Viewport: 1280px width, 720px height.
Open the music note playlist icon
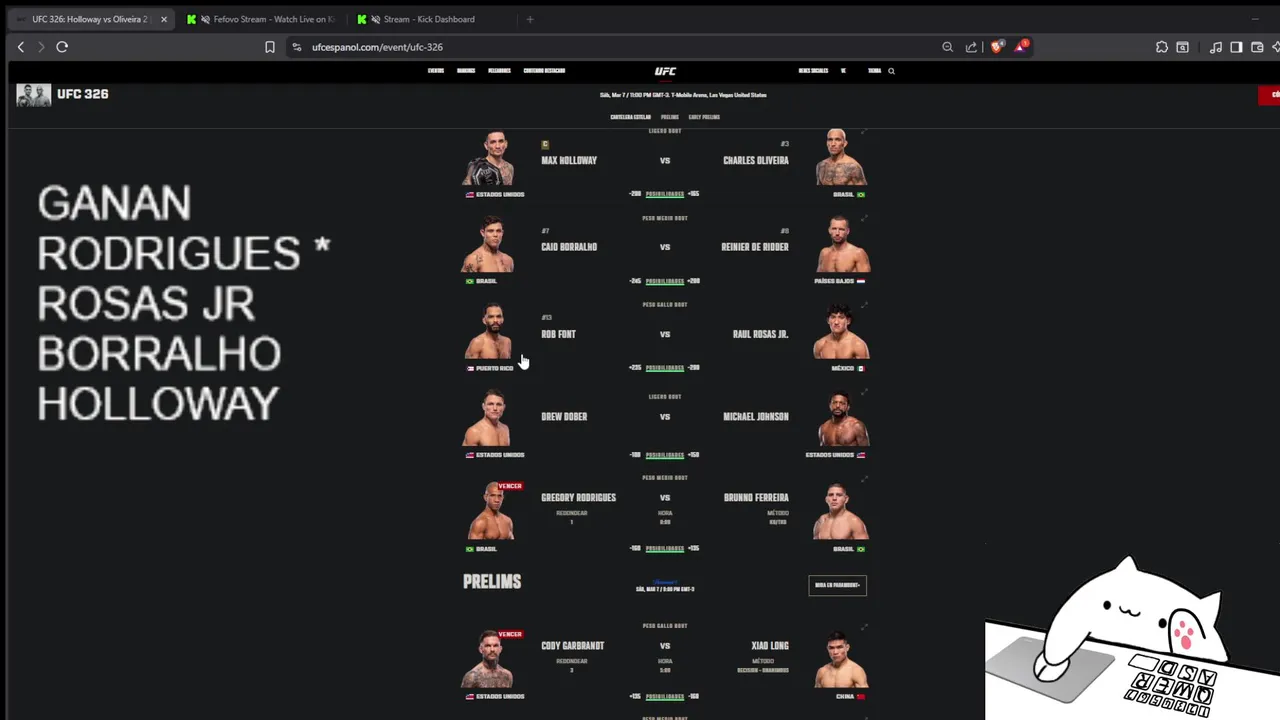[1216, 47]
